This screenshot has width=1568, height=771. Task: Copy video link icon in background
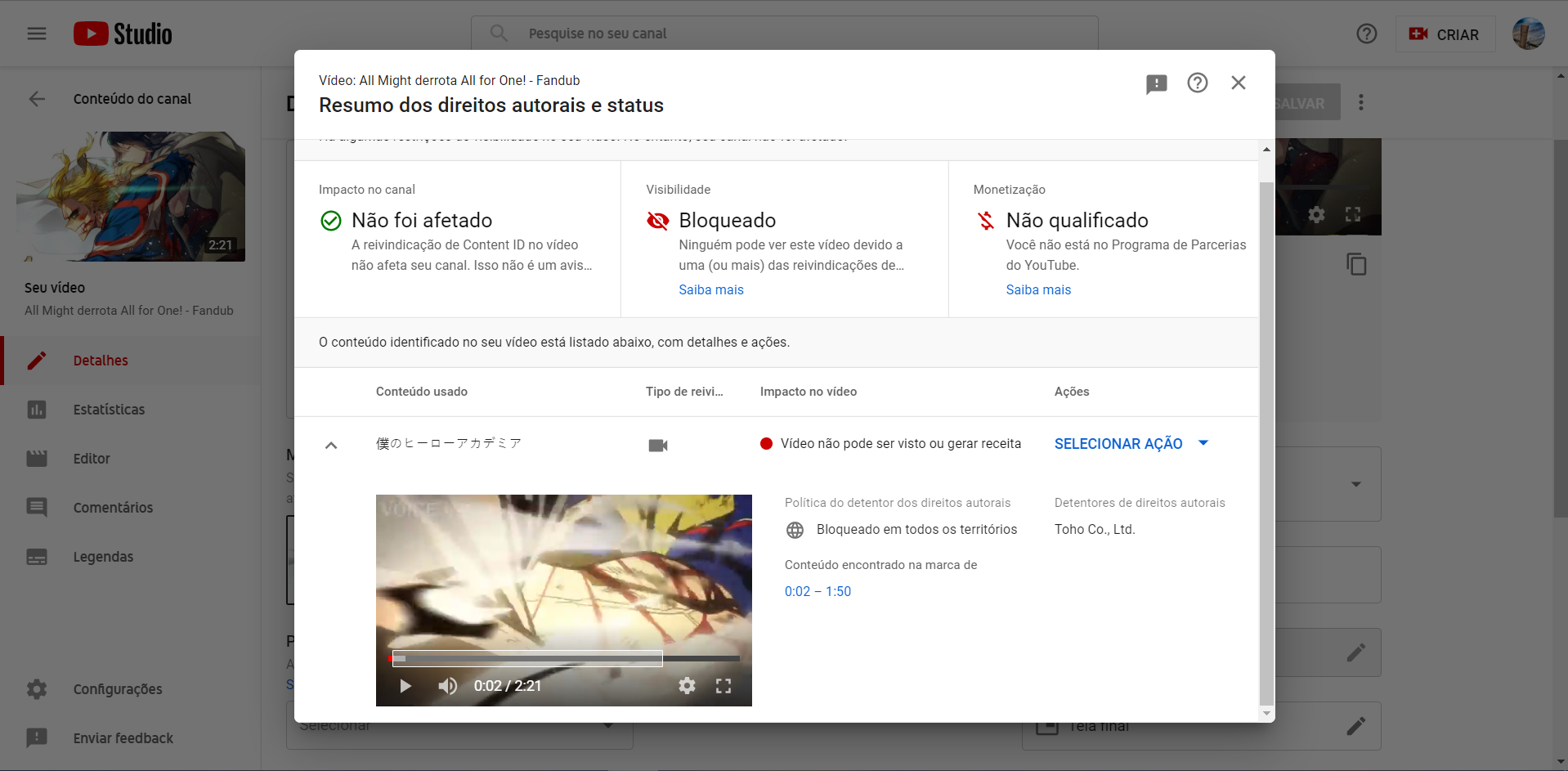click(x=1356, y=264)
